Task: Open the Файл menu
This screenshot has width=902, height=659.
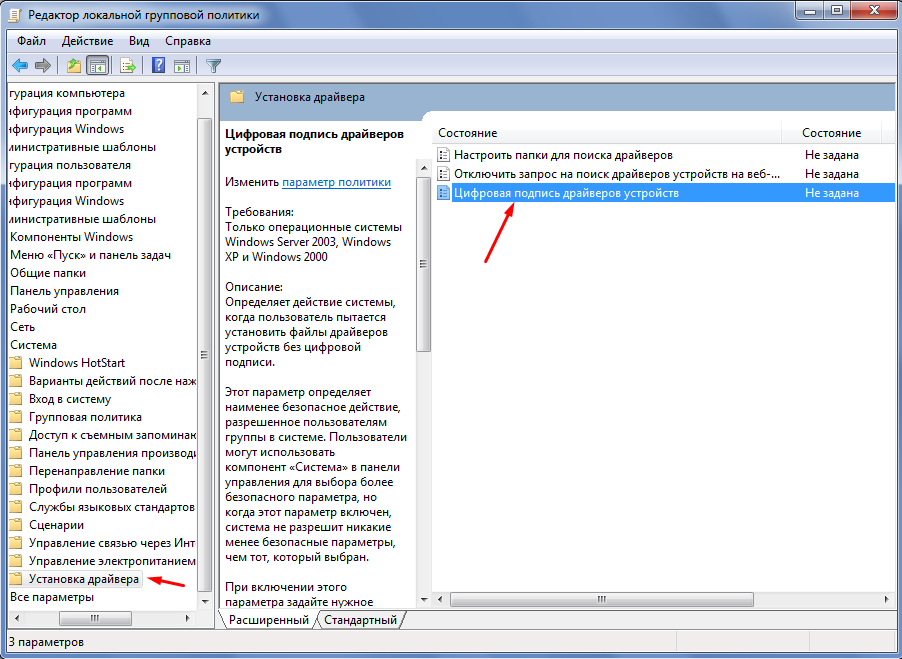Action: [x=32, y=41]
